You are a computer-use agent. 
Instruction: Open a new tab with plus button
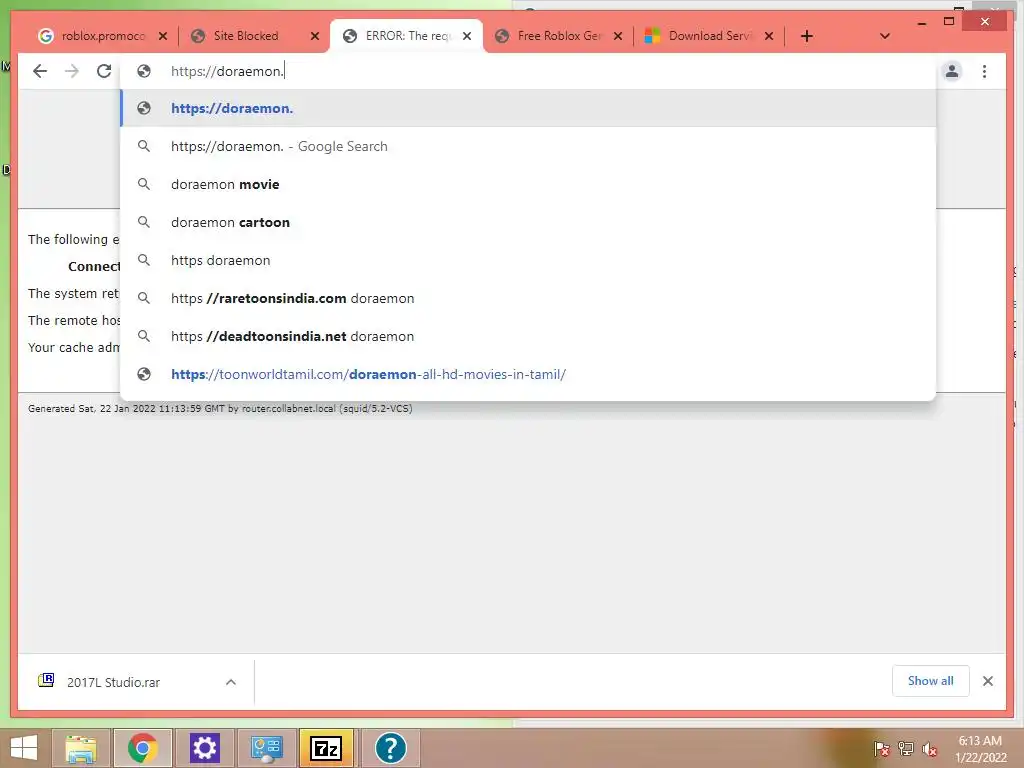point(807,36)
